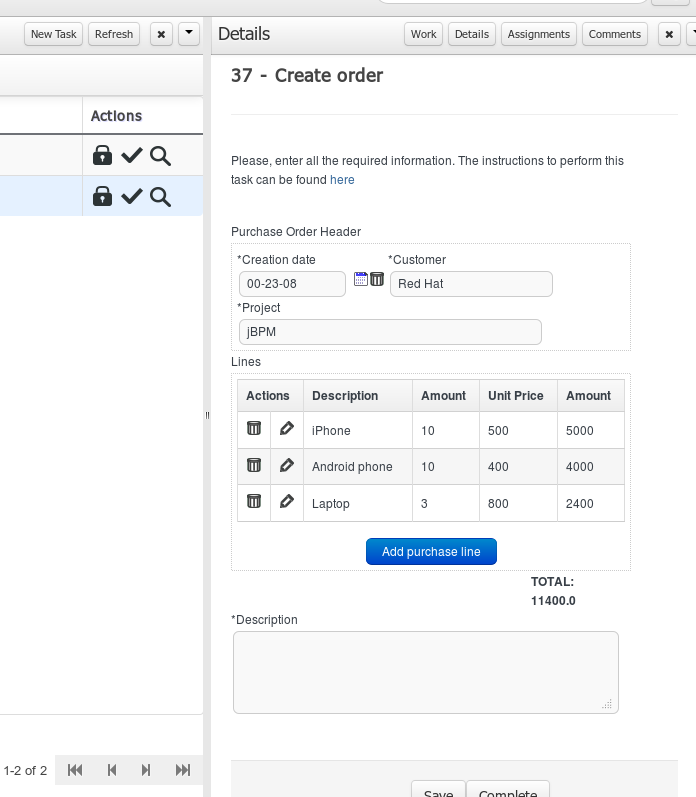Go to the first page of tasks

tap(75, 770)
